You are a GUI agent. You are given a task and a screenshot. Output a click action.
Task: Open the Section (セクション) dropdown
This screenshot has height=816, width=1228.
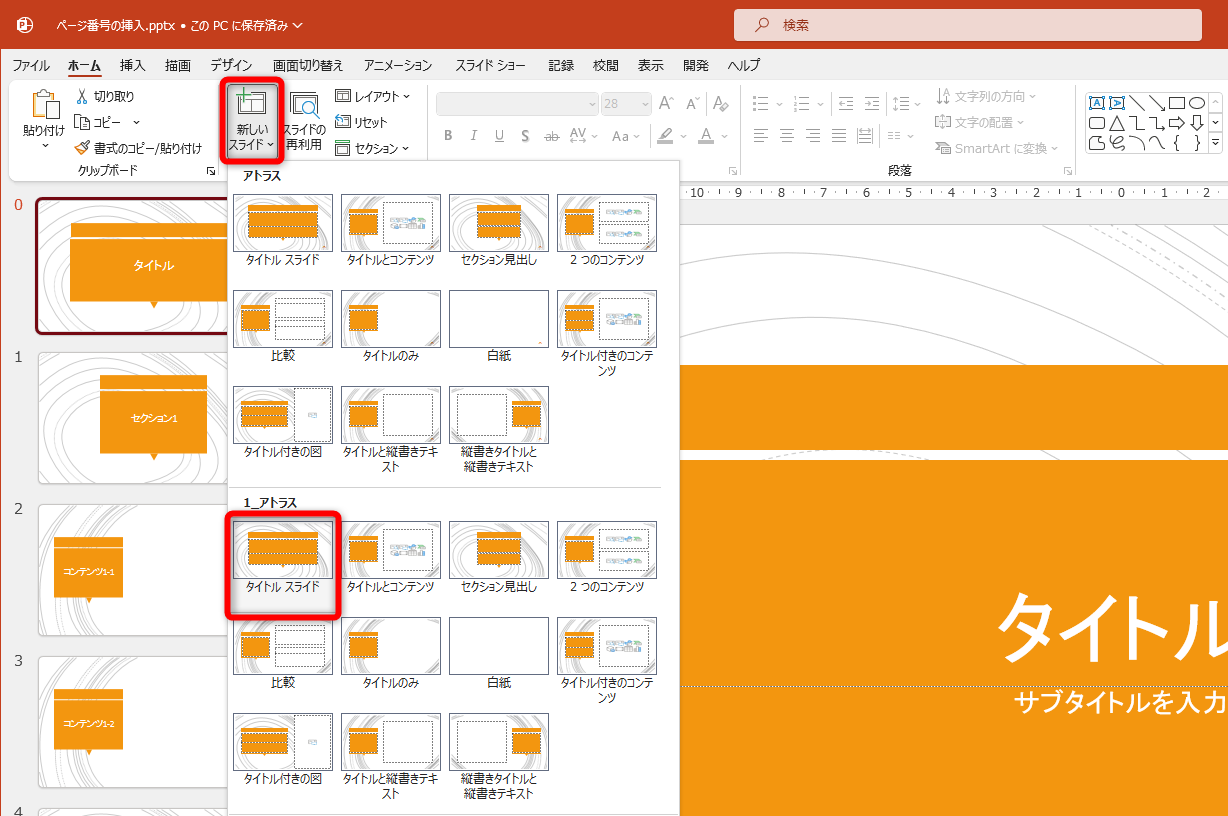pos(371,148)
